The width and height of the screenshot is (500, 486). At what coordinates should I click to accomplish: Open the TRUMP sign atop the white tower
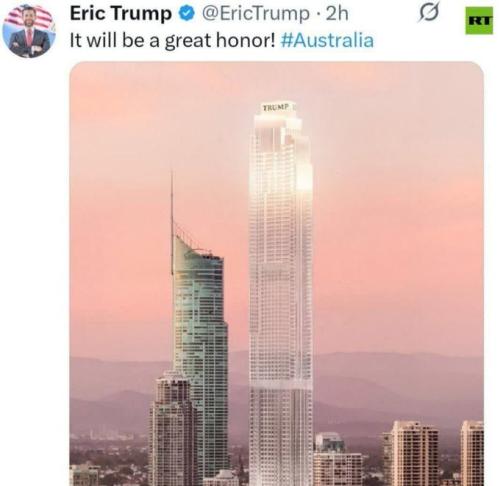tap(275, 108)
